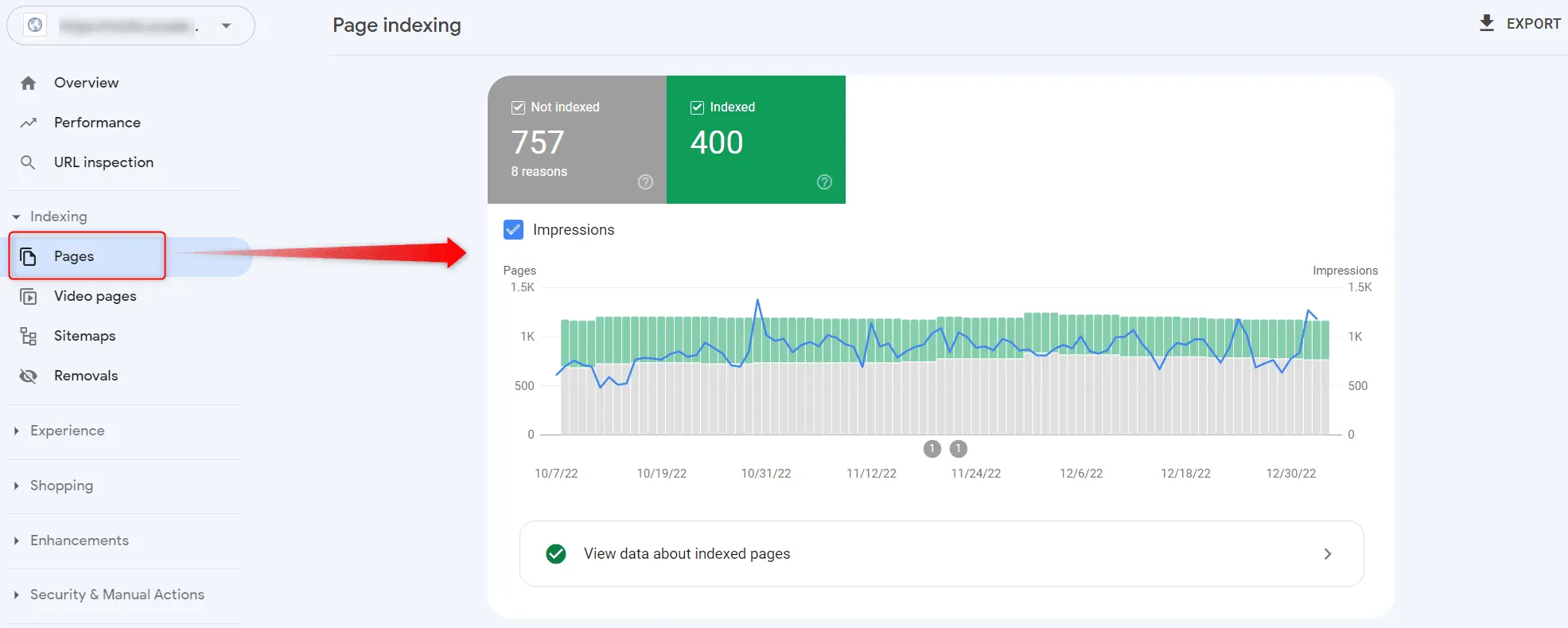The width and height of the screenshot is (1568, 628).
Task: Click the chevron arrow on indexed pages row
Action: coord(1327,554)
